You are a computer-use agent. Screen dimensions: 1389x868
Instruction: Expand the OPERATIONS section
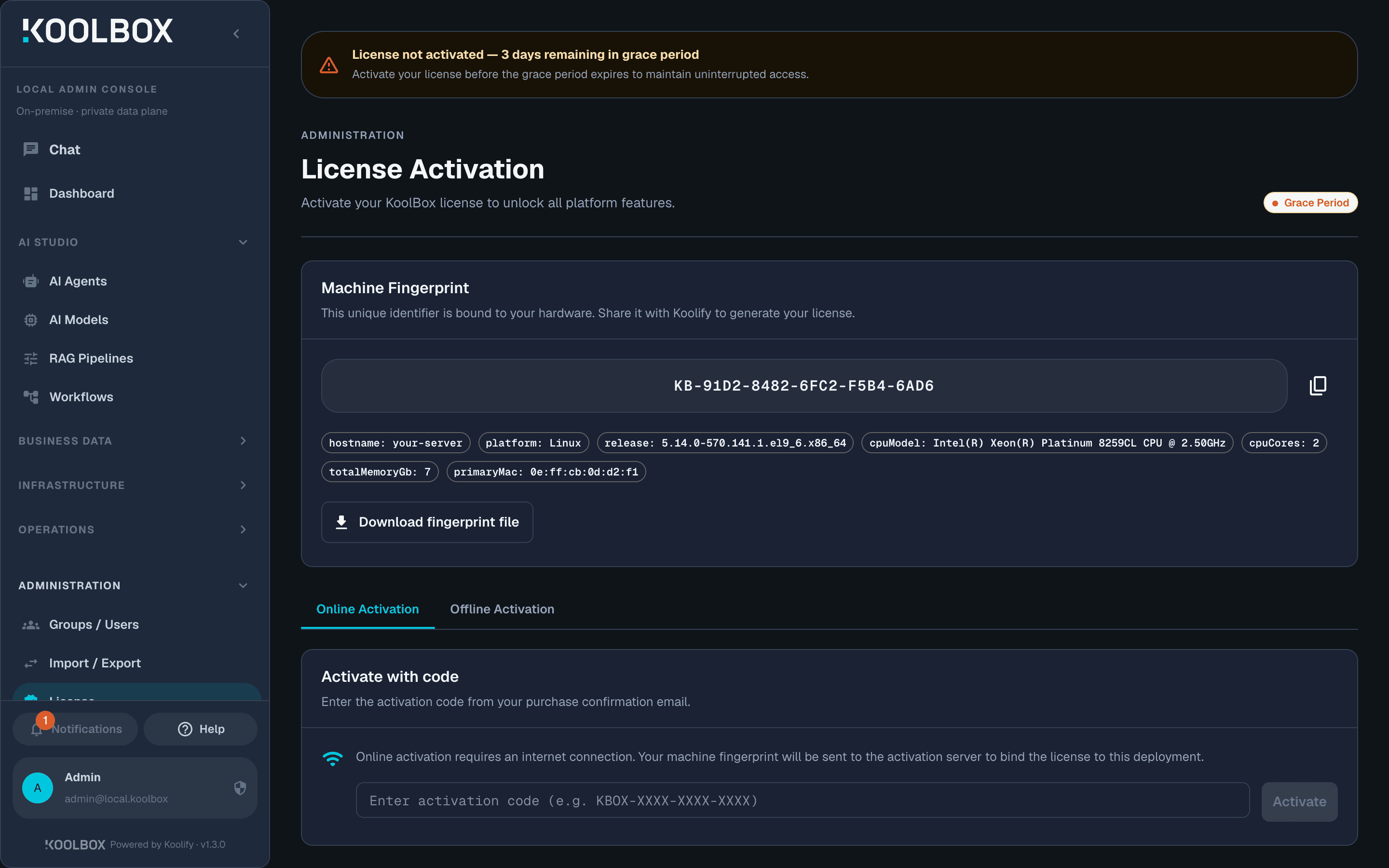[243, 529]
